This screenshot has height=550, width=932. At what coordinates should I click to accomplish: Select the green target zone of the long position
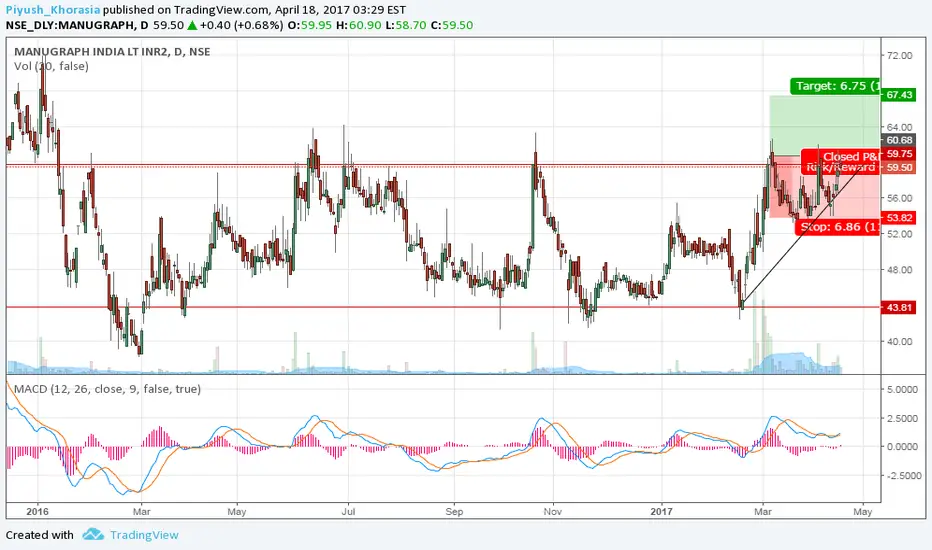click(824, 125)
